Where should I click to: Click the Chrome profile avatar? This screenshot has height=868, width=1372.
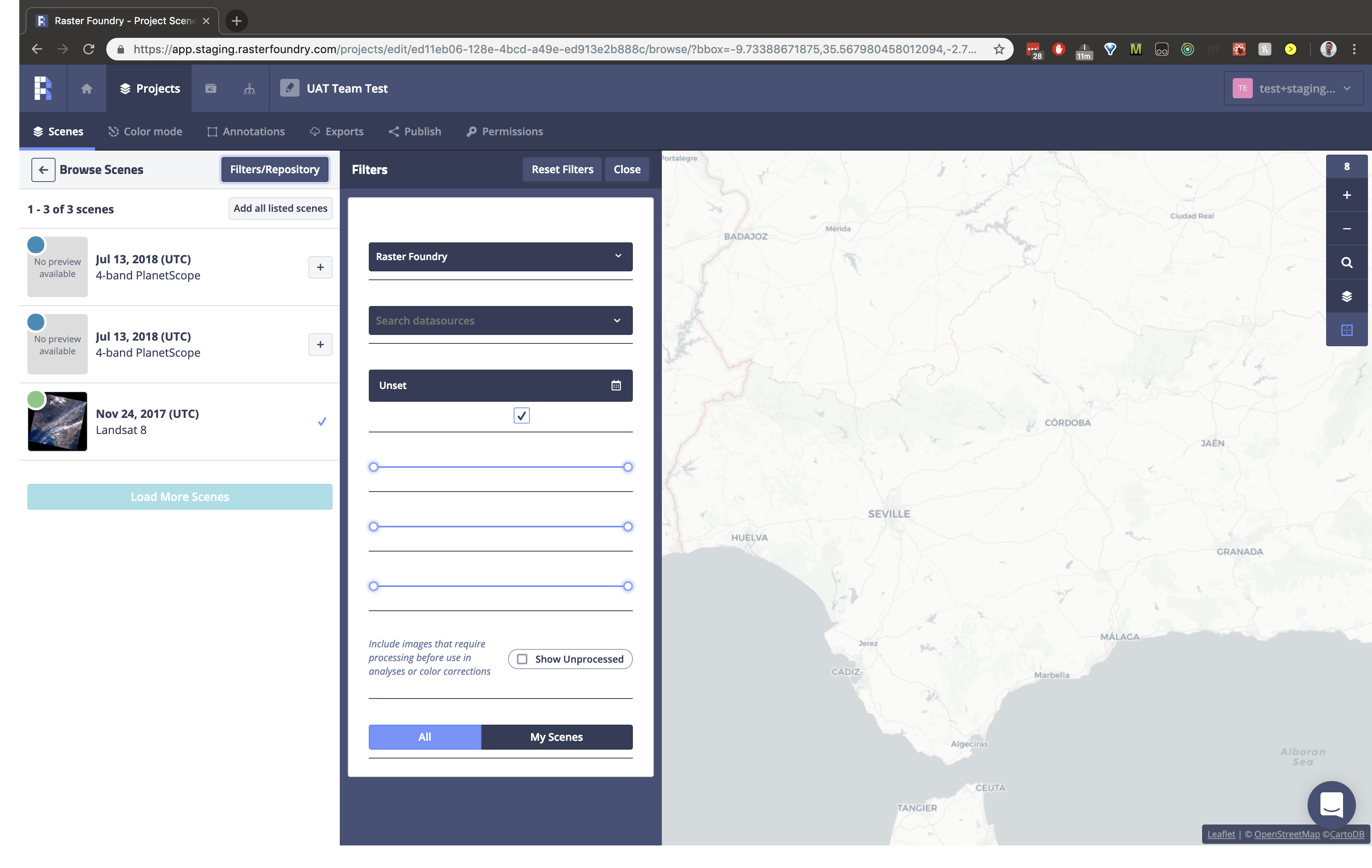point(1328,49)
